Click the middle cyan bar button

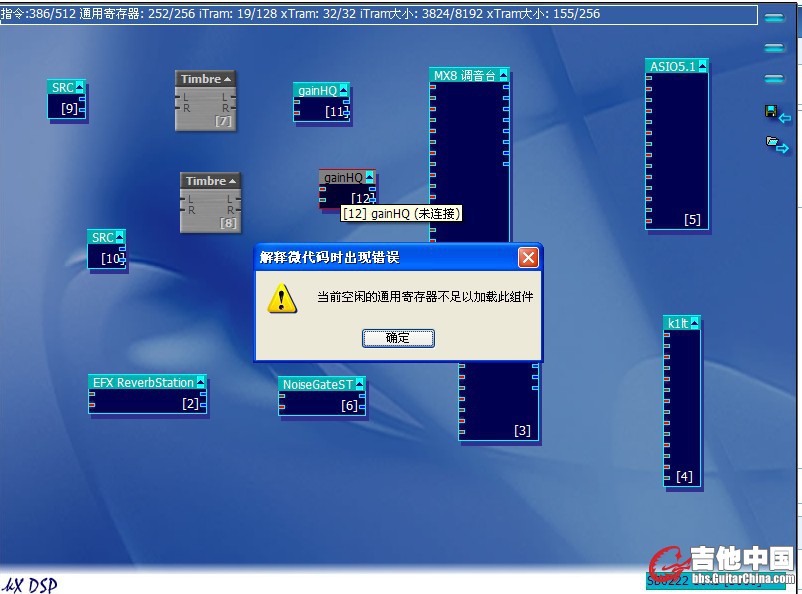coord(774,47)
